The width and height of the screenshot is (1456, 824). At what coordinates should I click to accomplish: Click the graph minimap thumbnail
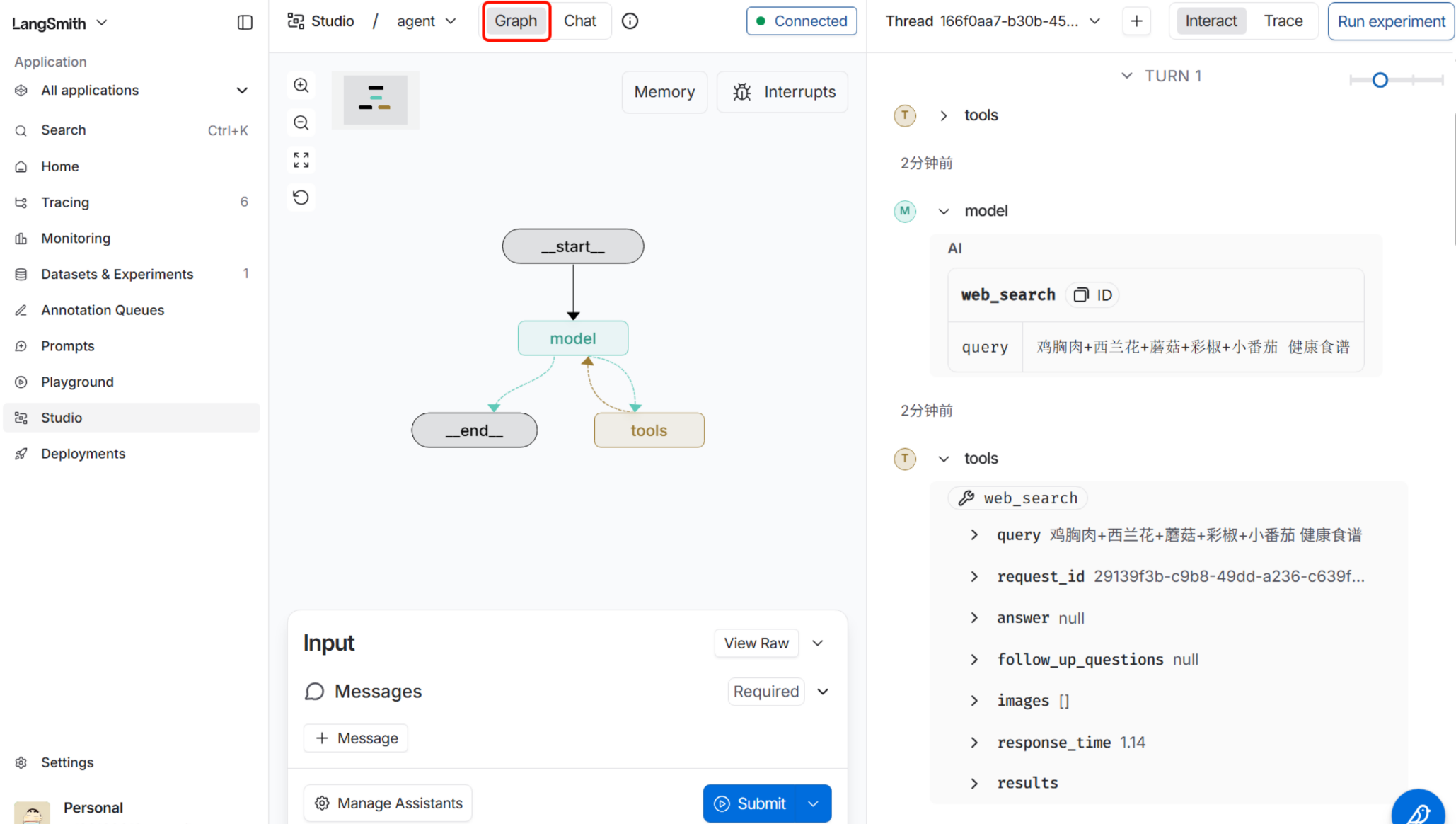375,100
